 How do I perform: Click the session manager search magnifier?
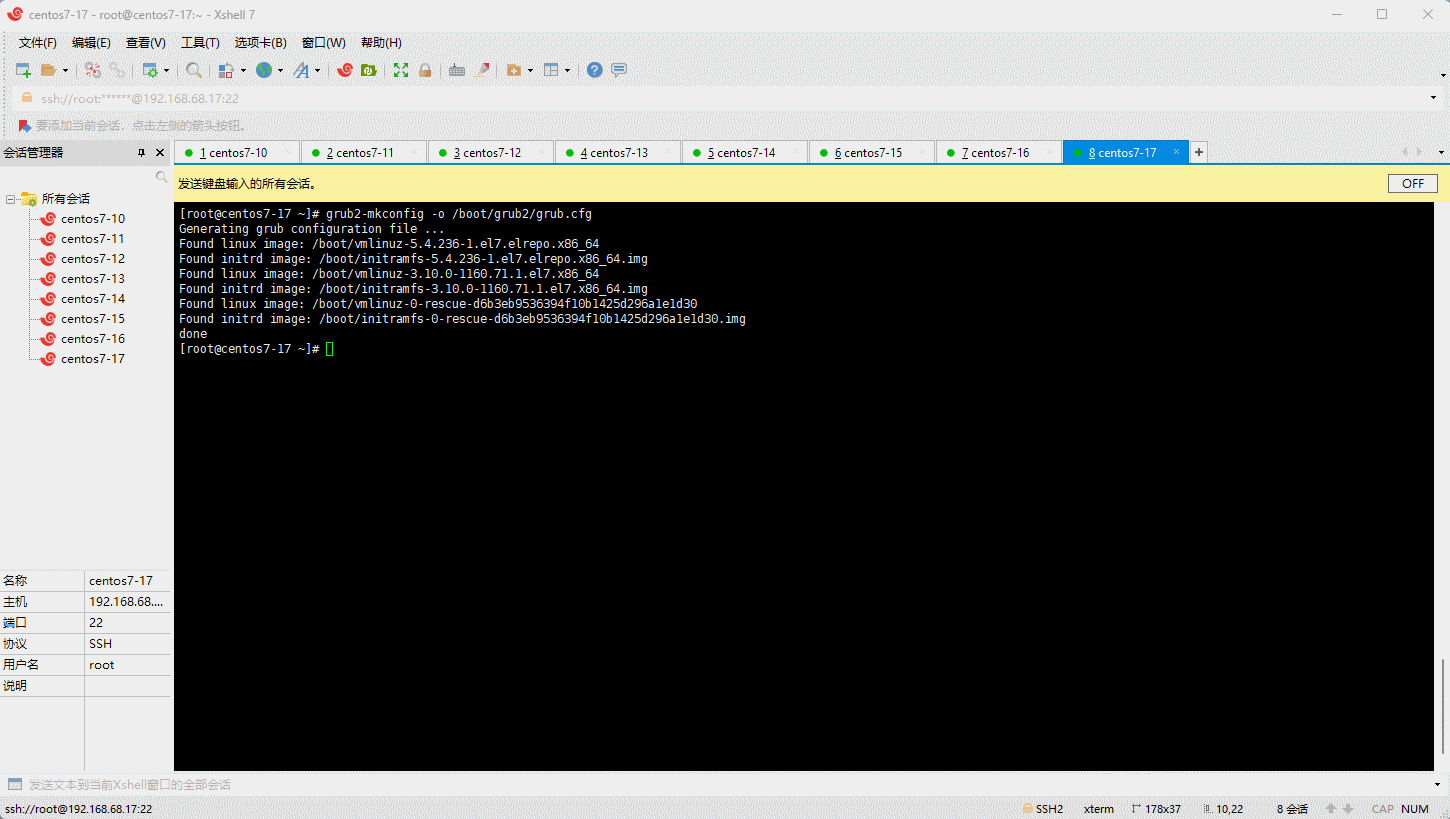[x=161, y=177]
